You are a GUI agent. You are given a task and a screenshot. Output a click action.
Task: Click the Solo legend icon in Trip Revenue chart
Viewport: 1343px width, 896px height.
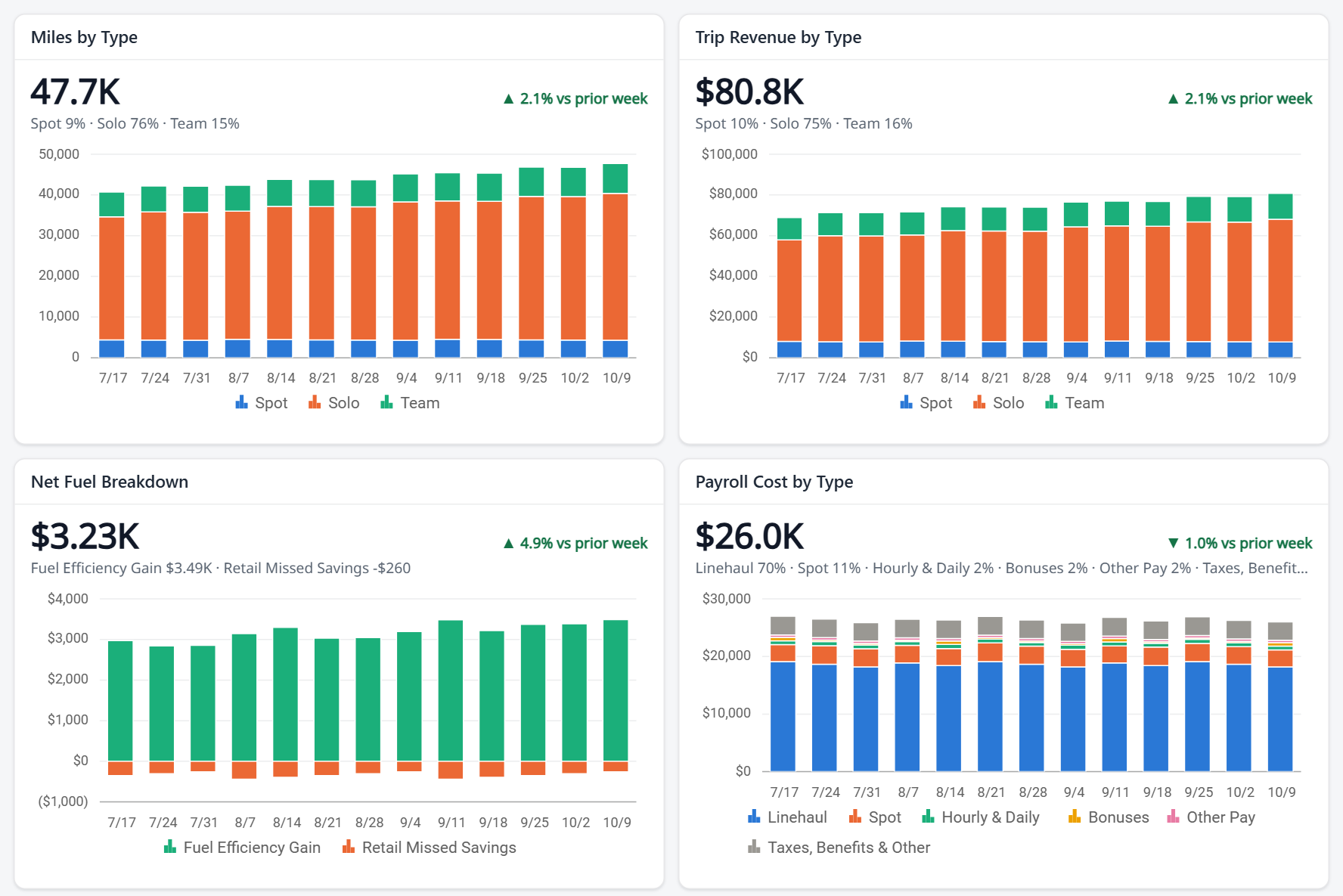pos(979,402)
